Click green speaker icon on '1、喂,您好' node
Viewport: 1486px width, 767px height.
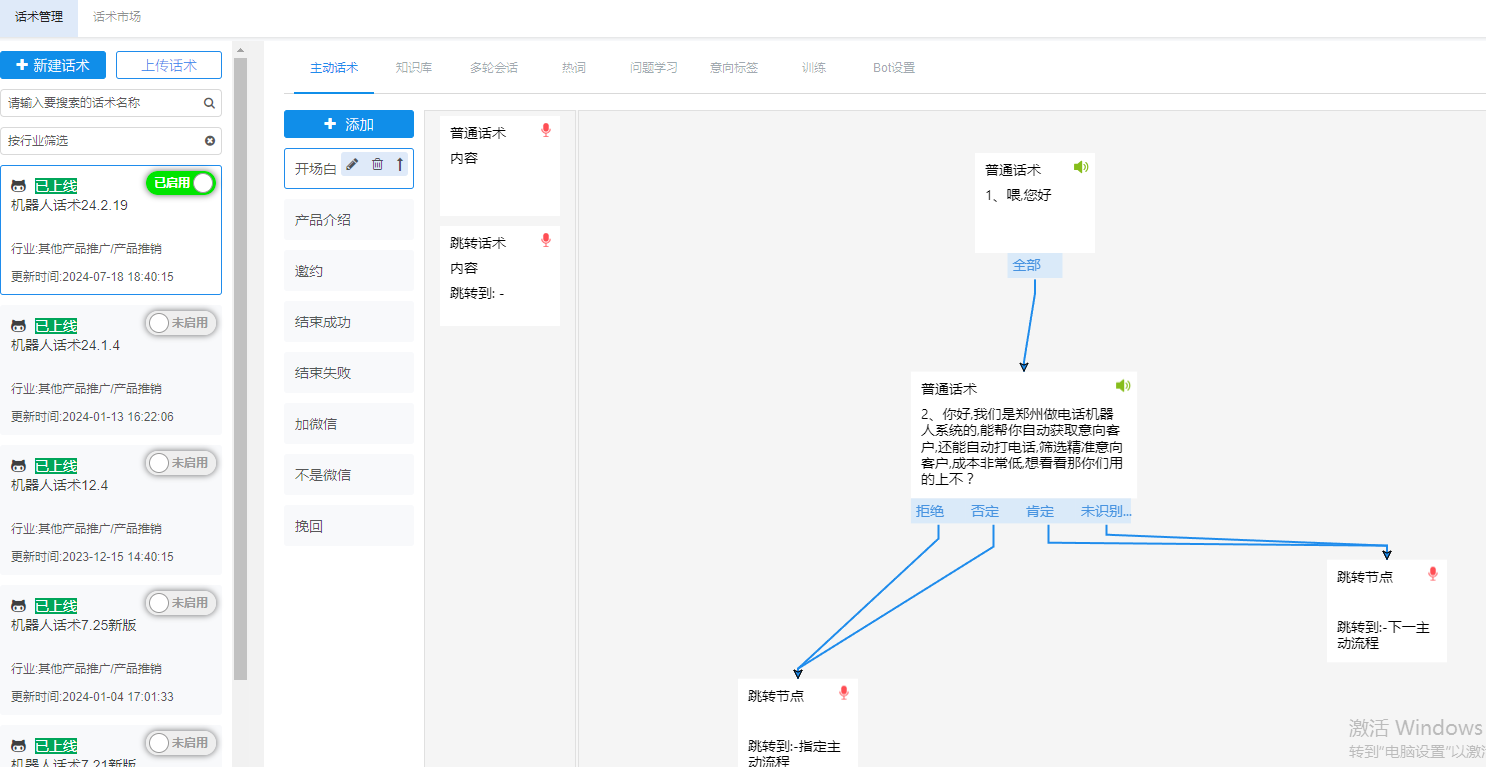pyautogui.click(x=1080, y=167)
